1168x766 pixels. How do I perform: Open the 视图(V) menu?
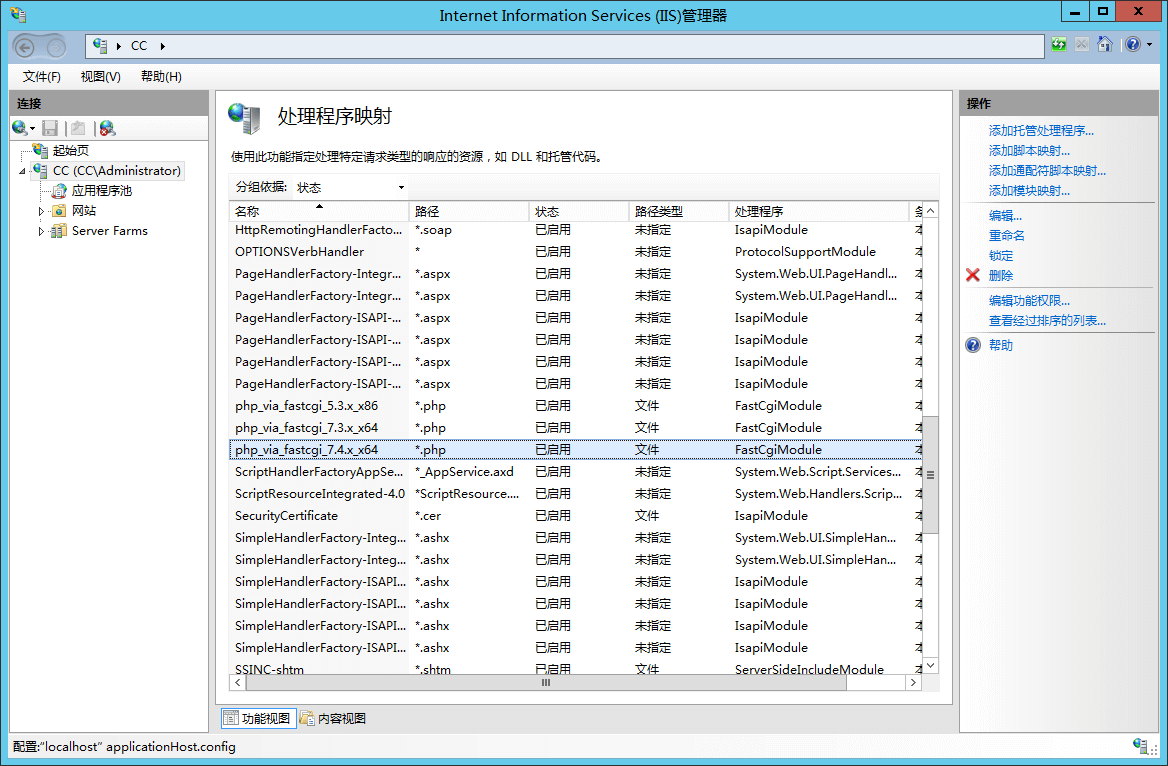pos(100,76)
